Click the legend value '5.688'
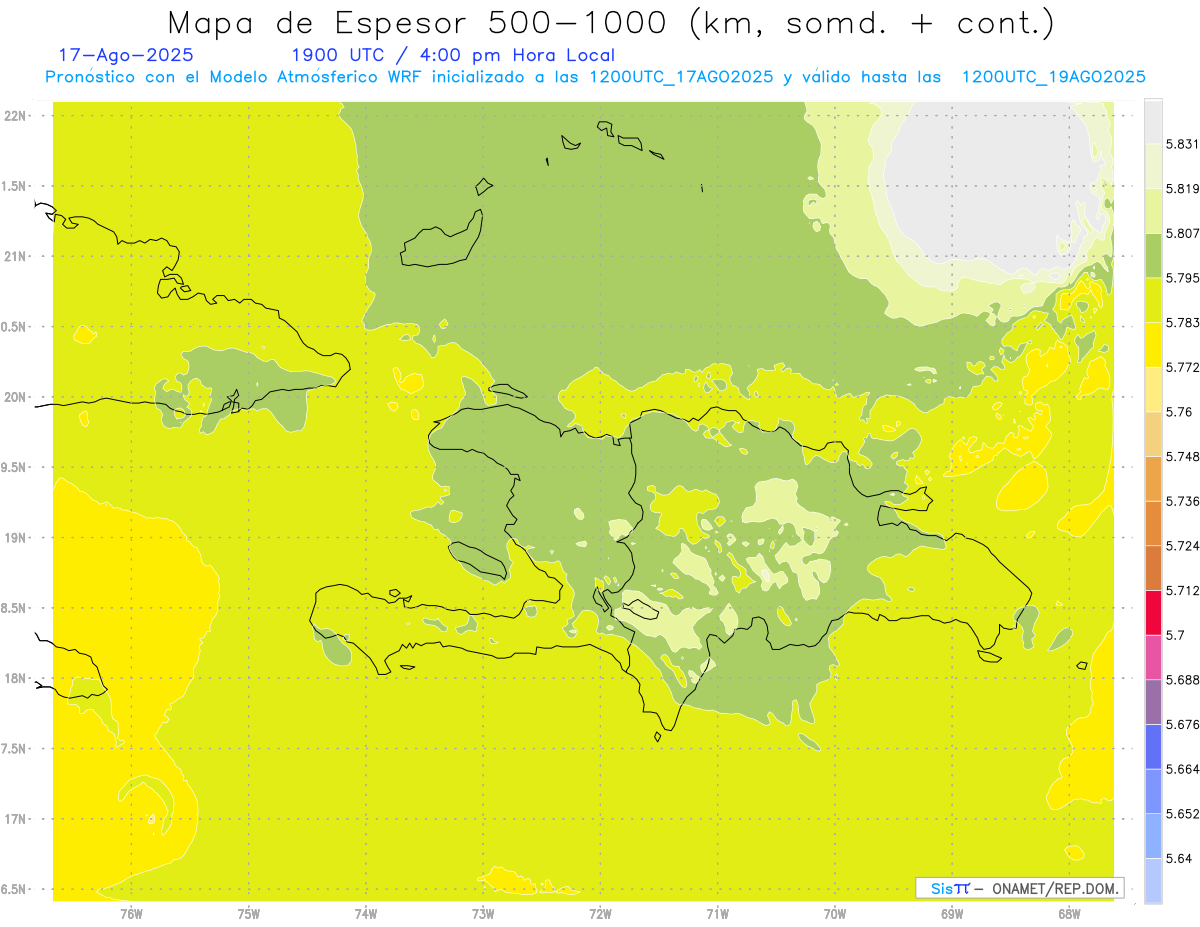Screen dimensions: 1200x927 click(1182, 680)
